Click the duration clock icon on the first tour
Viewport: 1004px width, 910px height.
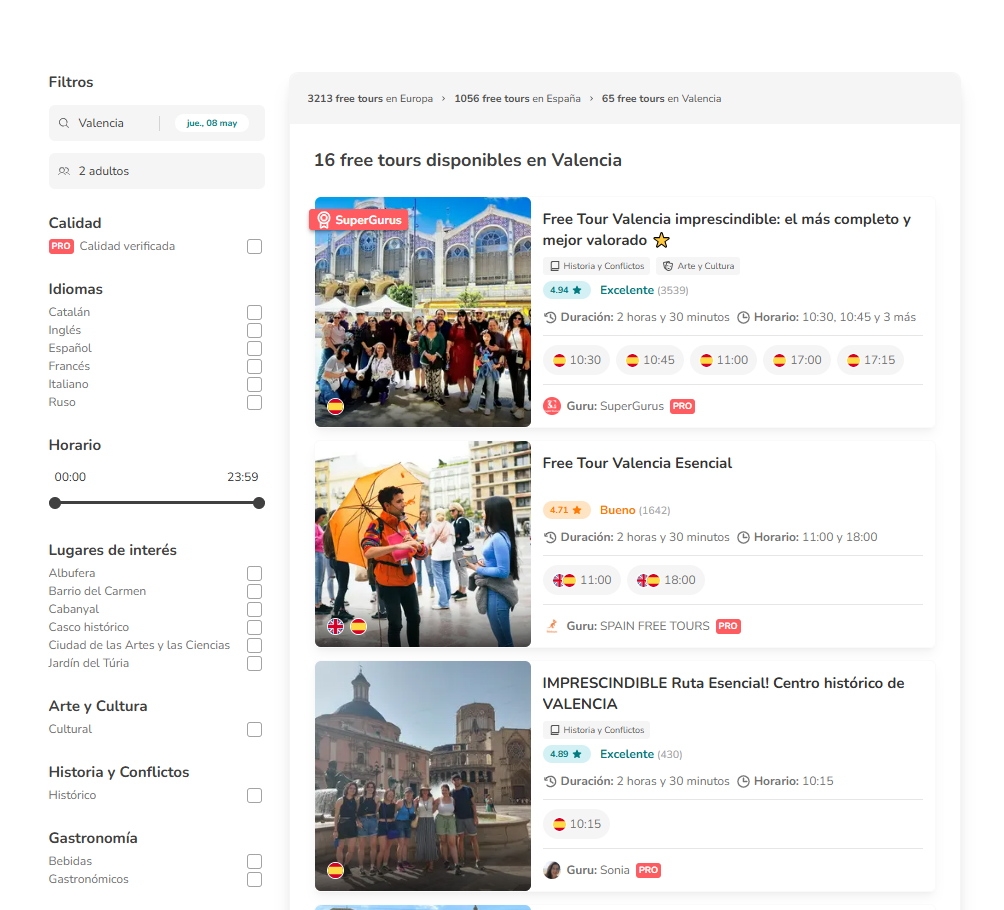click(x=550, y=317)
